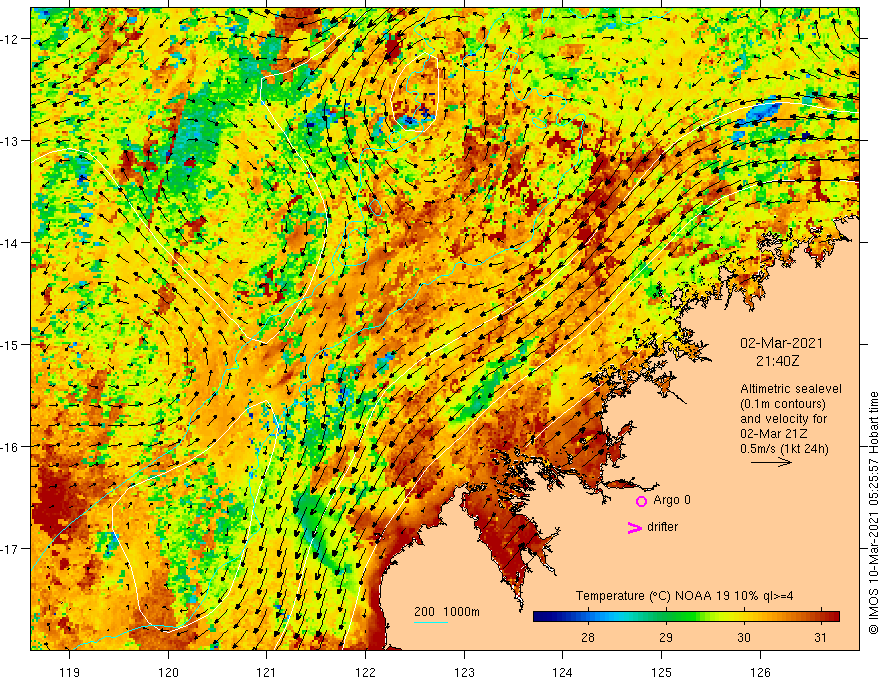Viewport: 880px width, 680px height.
Task: Click the 'Altimetric sealevel' caption line
Action: tap(791, 389)
